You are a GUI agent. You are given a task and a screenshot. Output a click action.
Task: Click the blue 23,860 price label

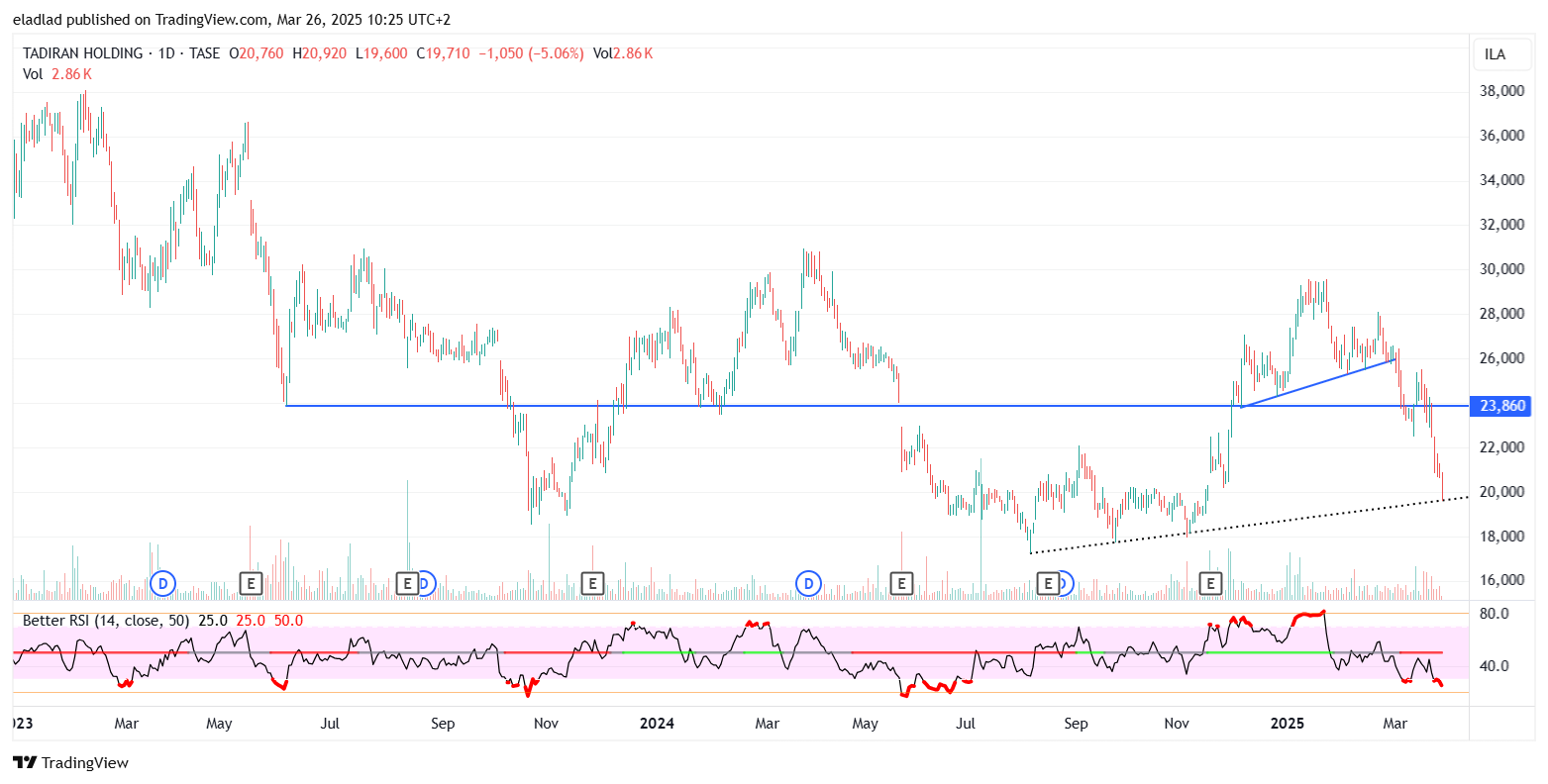click(1502, 406)
